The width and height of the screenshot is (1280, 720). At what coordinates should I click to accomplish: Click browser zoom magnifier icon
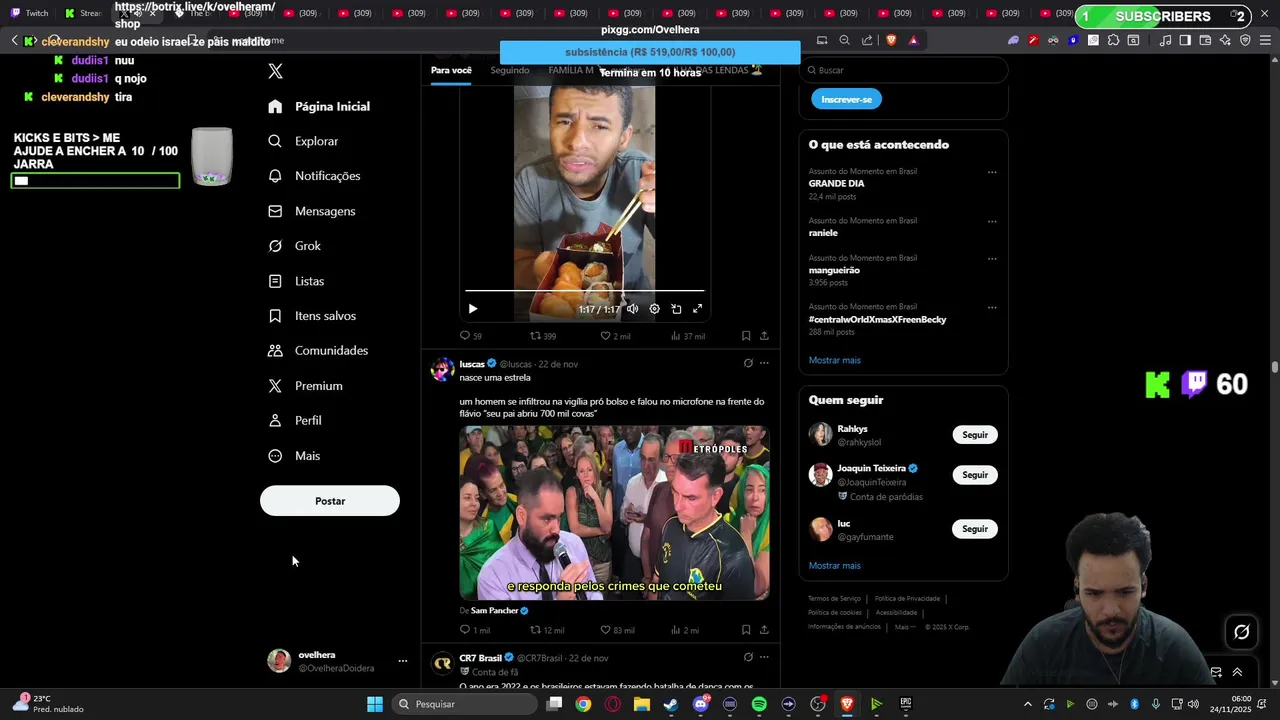click(844, 40)
